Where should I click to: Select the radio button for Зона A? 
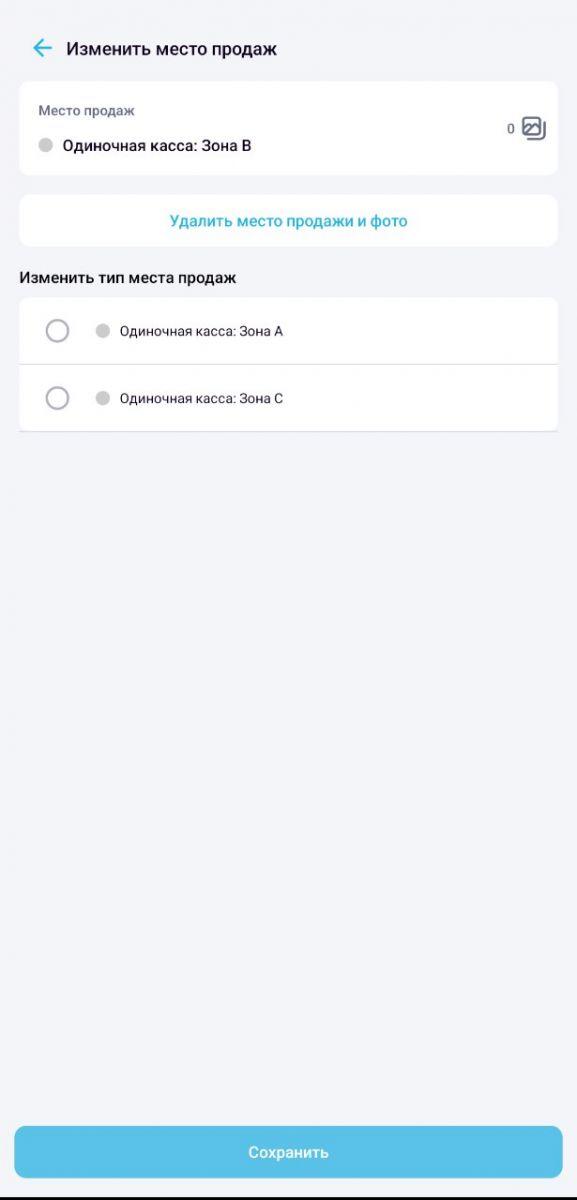point(57,331)
